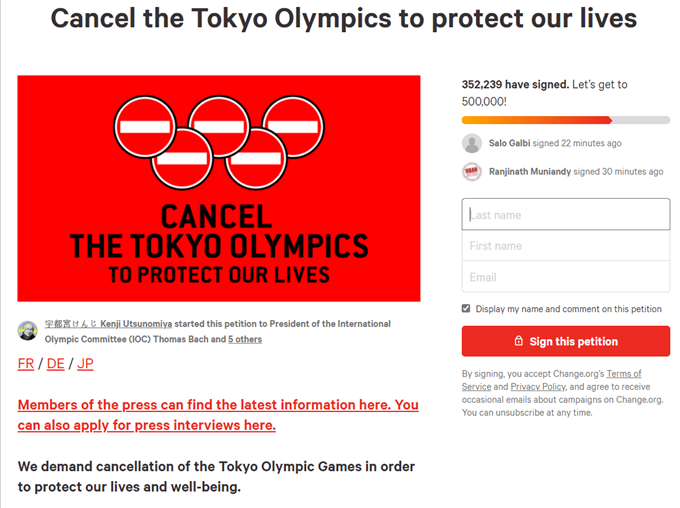This screenshot has height=508, width=680.
Task: Show the "5 others" petition recipients
Action: [x=245, y=340]
